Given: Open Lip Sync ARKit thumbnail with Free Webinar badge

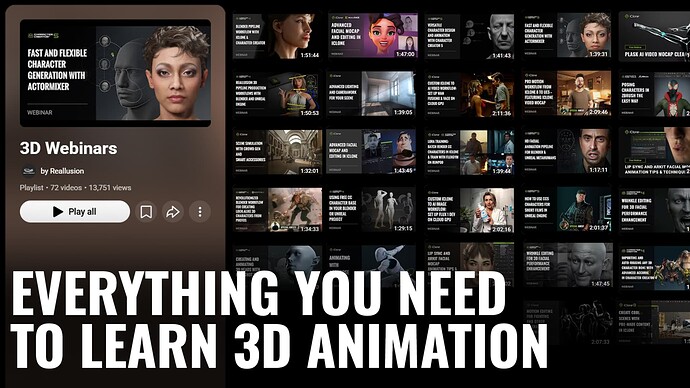Looking at the screenshot, I should pyautogui.click(x=654, y=152).
